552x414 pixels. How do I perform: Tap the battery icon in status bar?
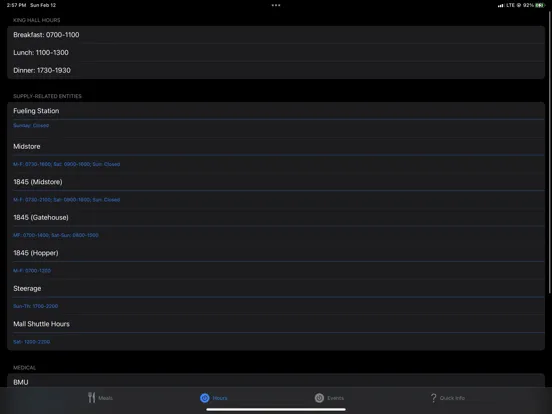click(540, 5)
